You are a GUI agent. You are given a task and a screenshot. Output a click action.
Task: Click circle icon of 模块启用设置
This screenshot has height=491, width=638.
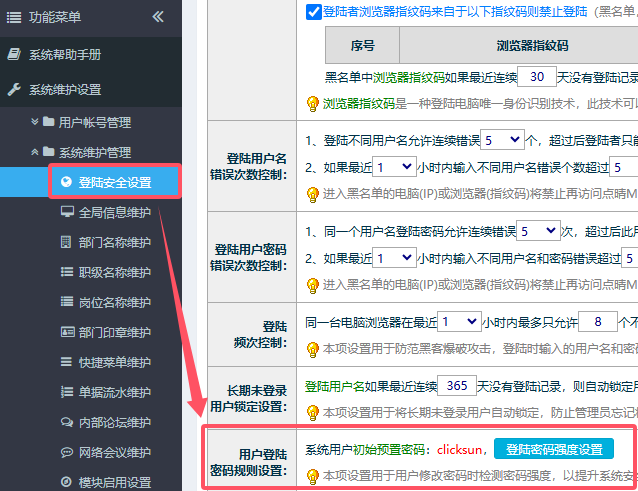click(66, 482)
